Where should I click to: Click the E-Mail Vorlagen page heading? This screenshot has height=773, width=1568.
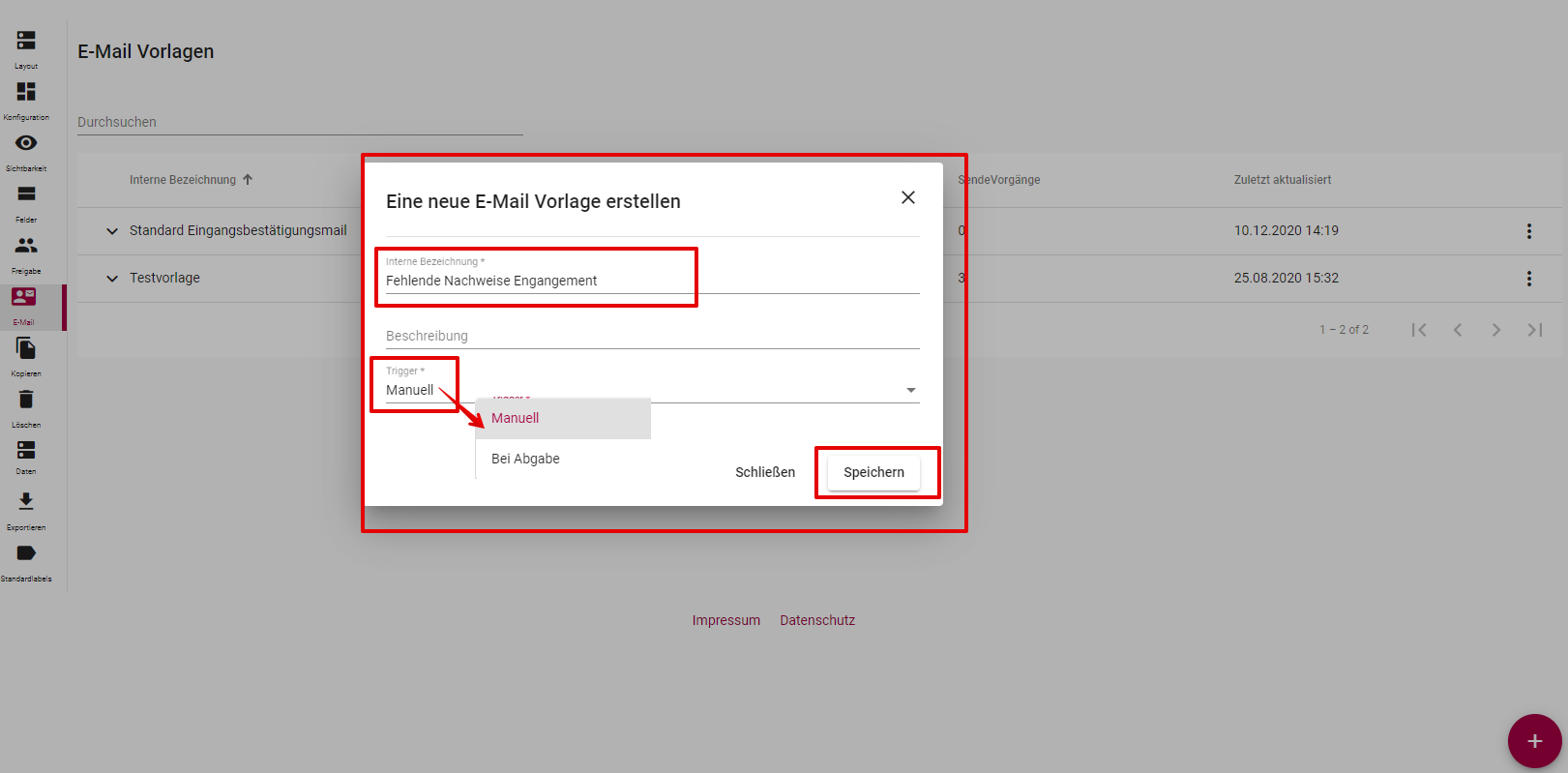click(146, 51)
